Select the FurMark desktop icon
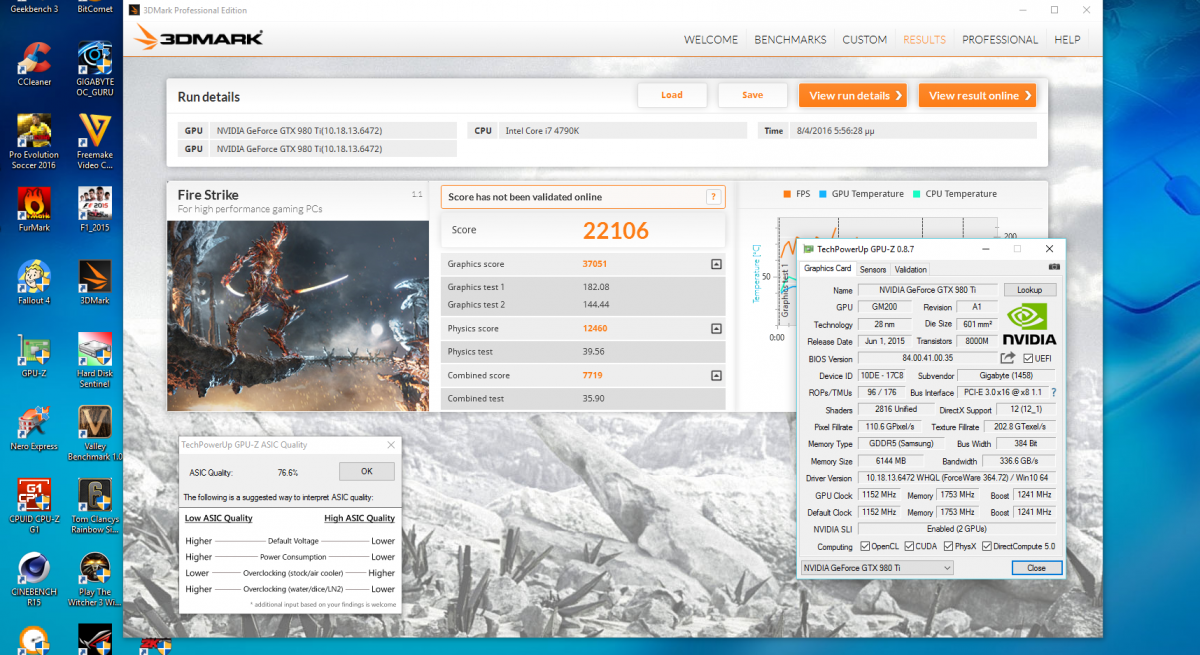The height and width of the screenshot is (655, 1200). [34, 207]
